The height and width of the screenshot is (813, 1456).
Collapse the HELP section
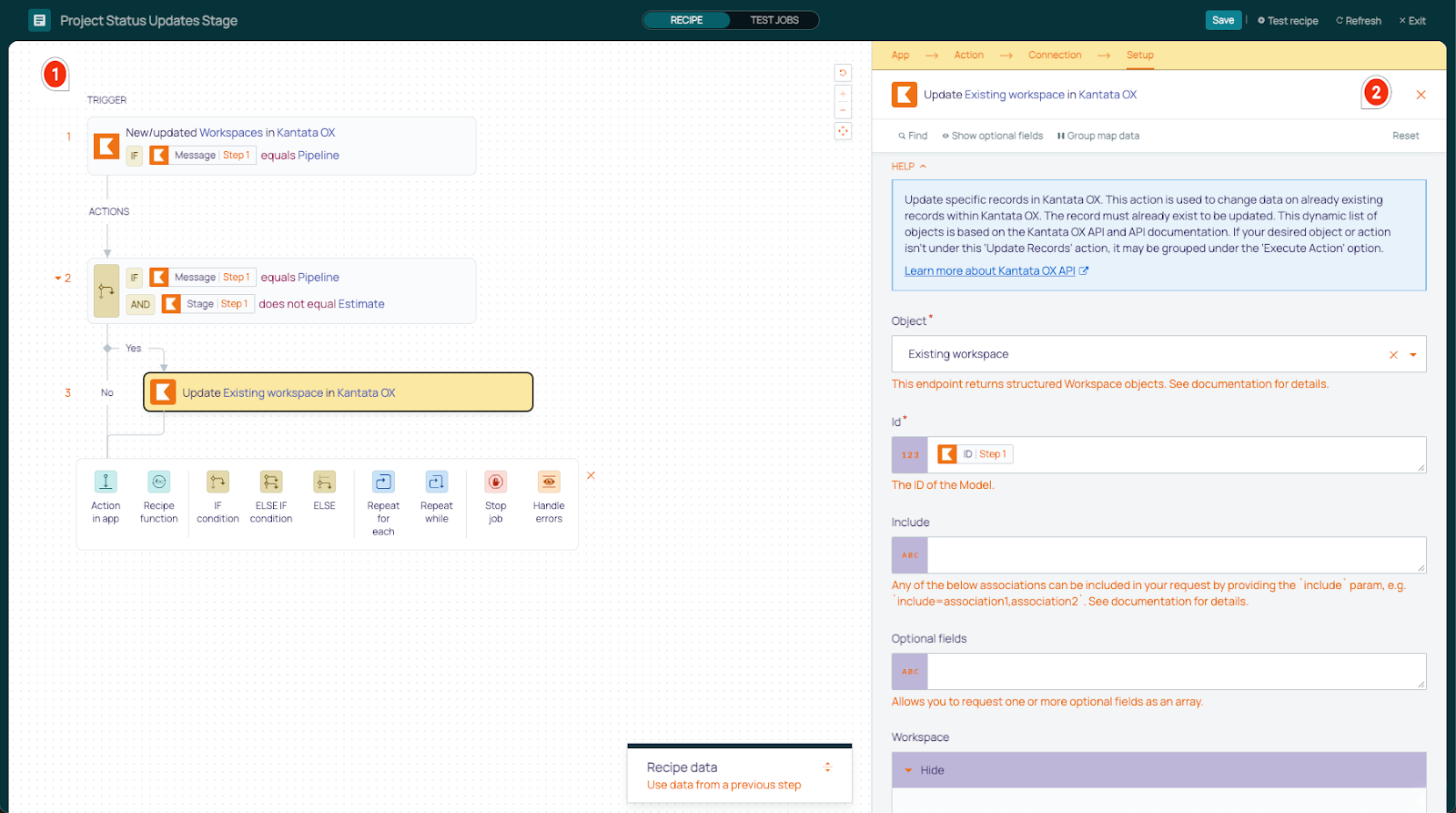[908, 167]
